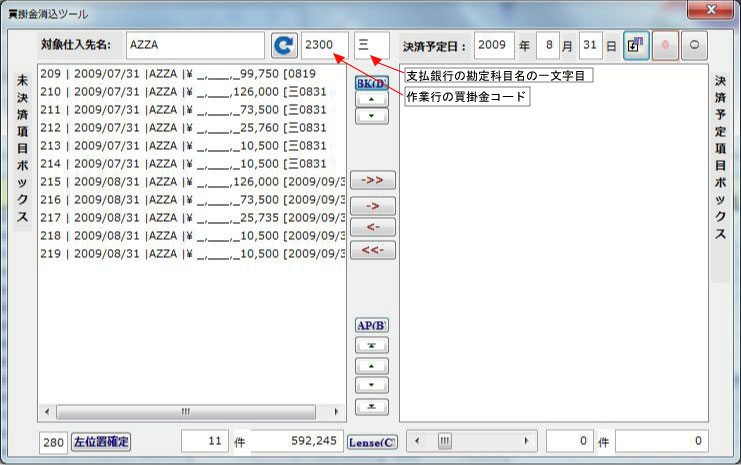The image size is (741, 465).
Task: Move selected item right with ->
Action: (372, 207)
